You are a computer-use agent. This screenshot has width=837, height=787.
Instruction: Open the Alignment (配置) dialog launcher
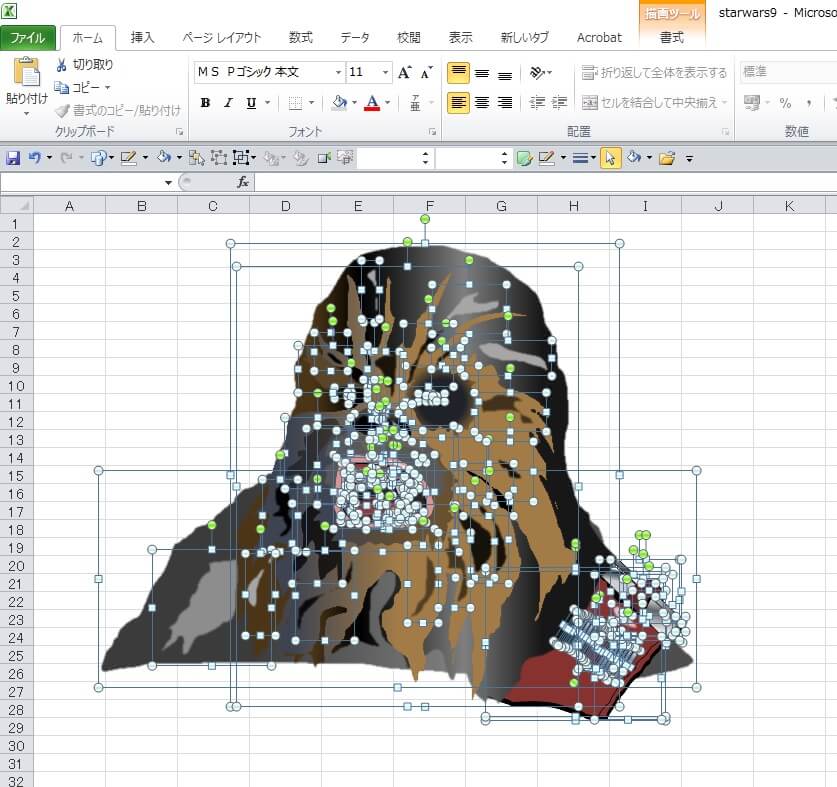tap(725, 131)
